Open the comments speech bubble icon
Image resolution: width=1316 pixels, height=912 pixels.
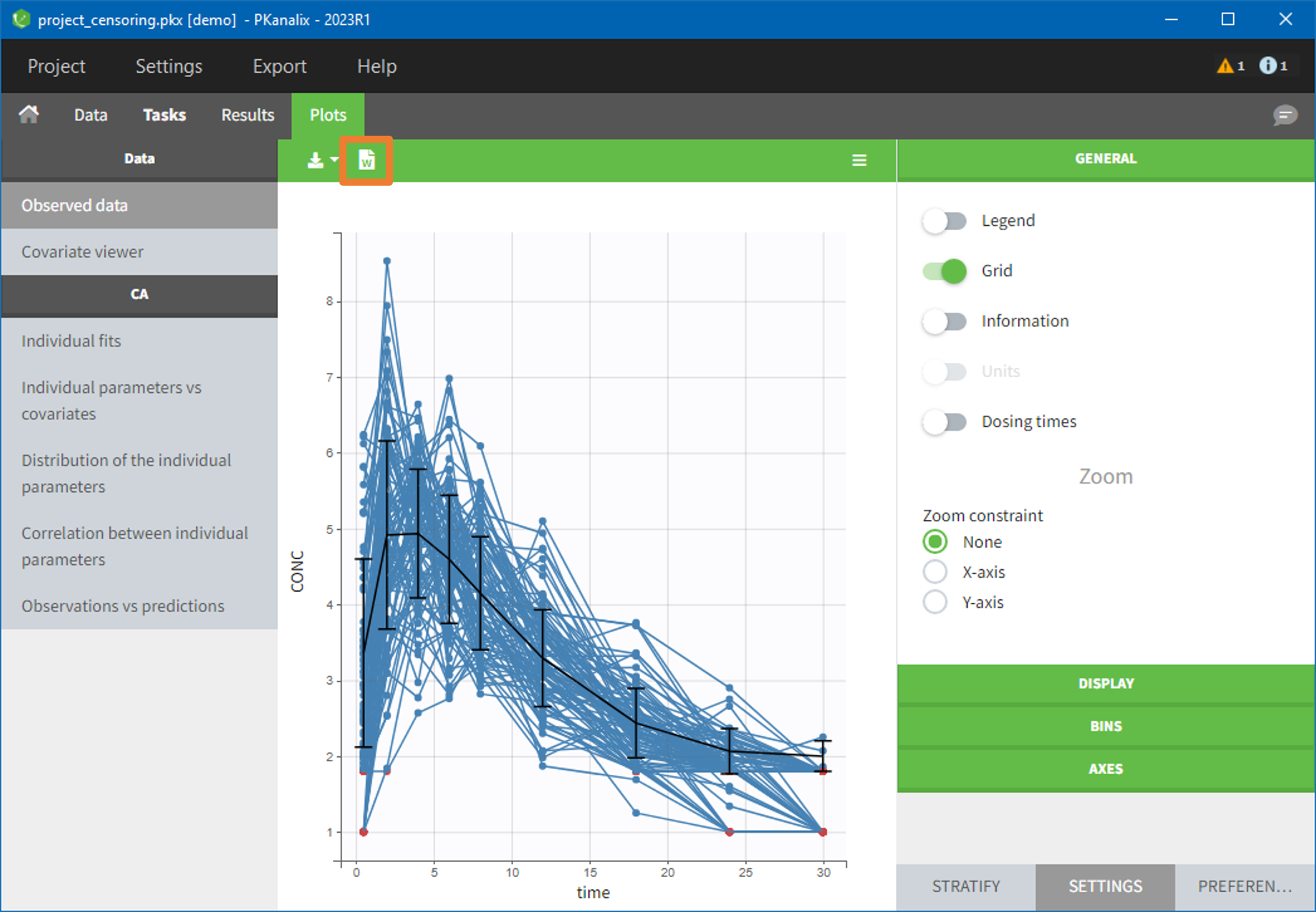pyautogui.click(x=1284, y=115)
